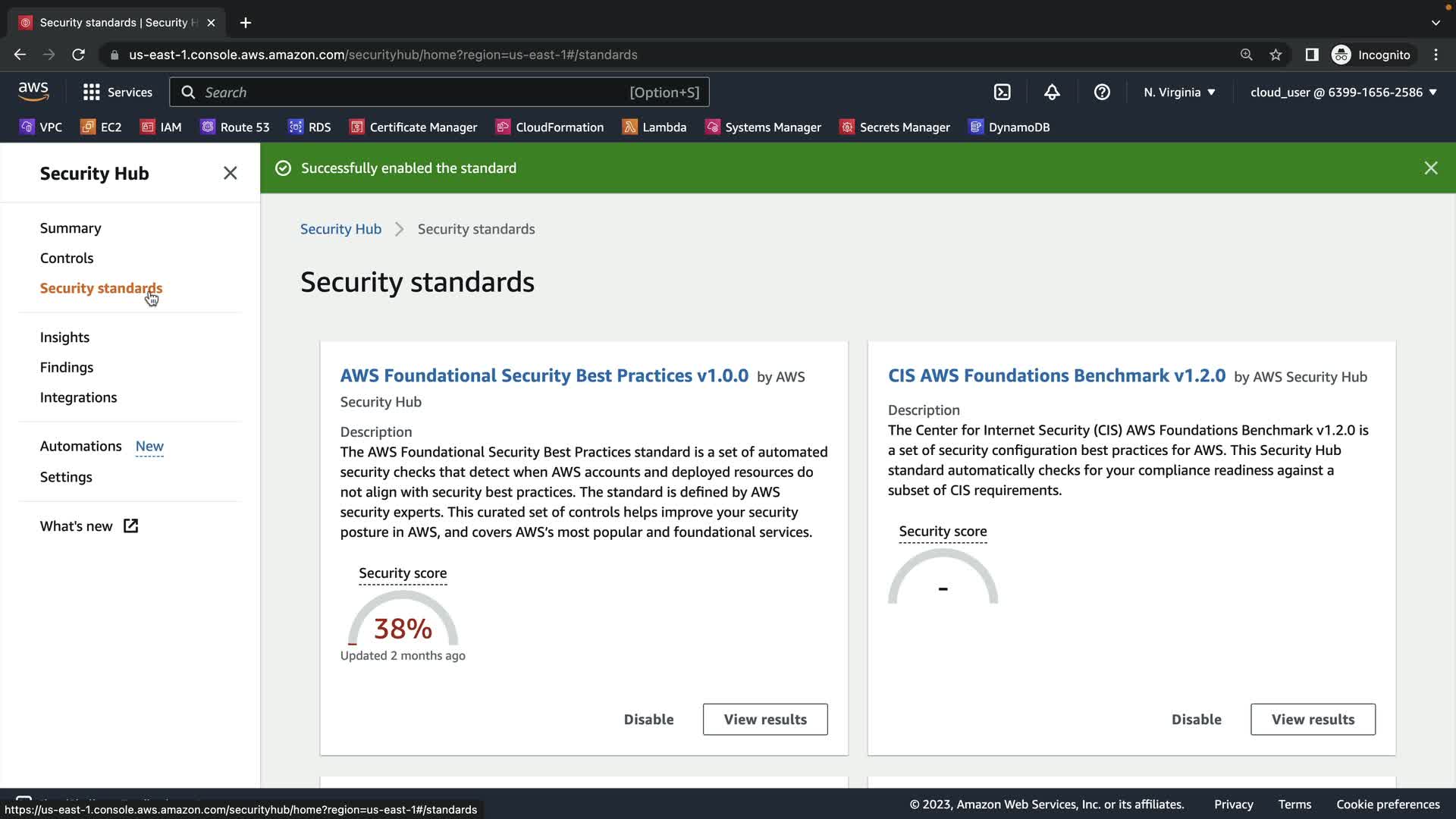Open the Services grid menu
The height and width of the screenshot is (819, 1456).
(118, 93)
